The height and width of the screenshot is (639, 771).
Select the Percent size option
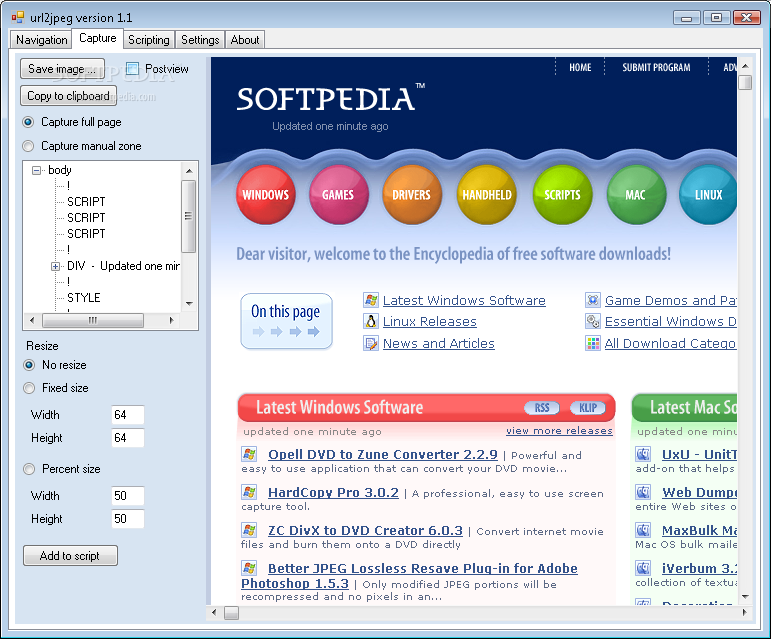(29, 469)
